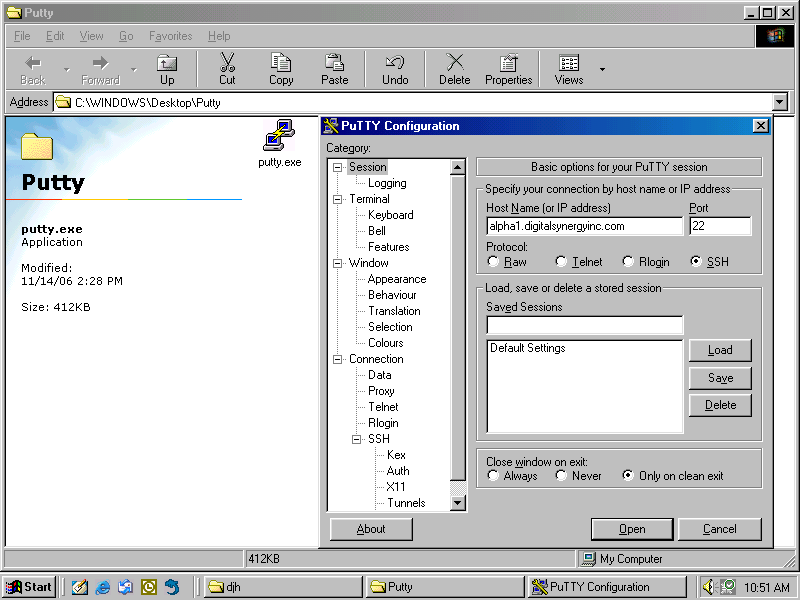This screenshot has width=800, height=600.
Task: Click the Category tree scrollbar thumb
Action: (x=458, y=328)
